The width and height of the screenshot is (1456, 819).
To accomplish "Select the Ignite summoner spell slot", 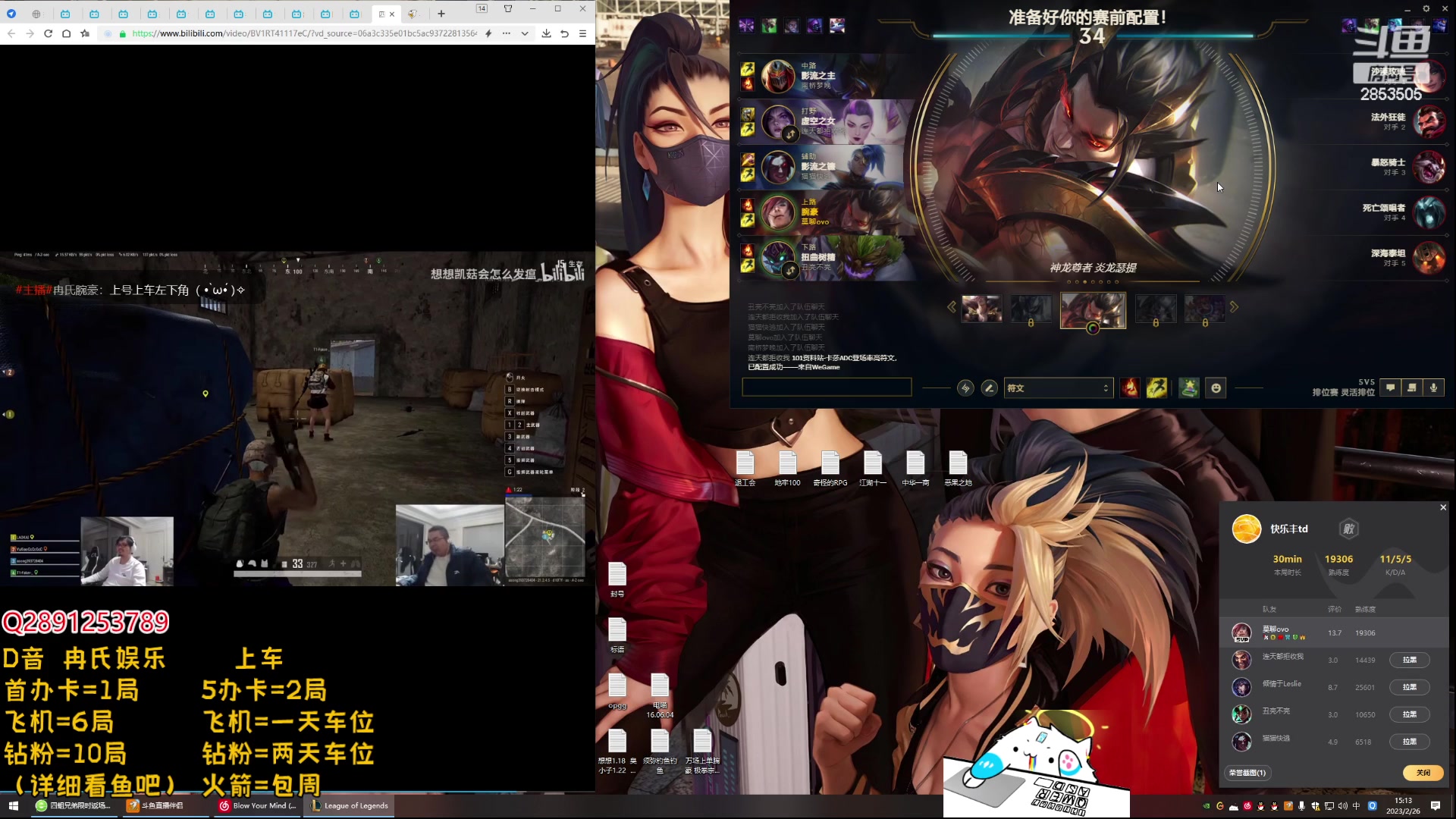I will [x=1130, y=388].
